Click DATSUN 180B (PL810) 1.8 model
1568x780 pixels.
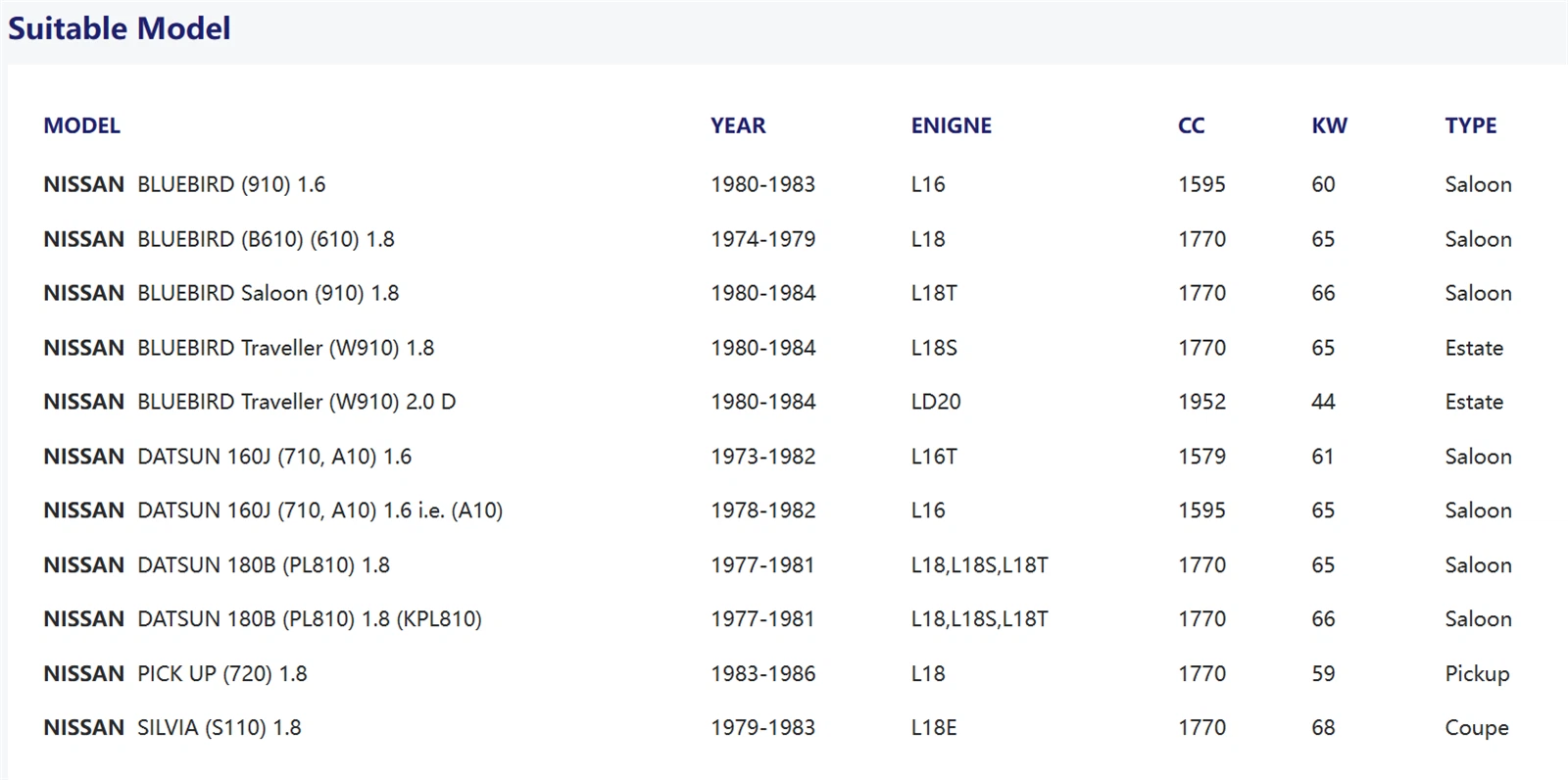coord(263,565)
